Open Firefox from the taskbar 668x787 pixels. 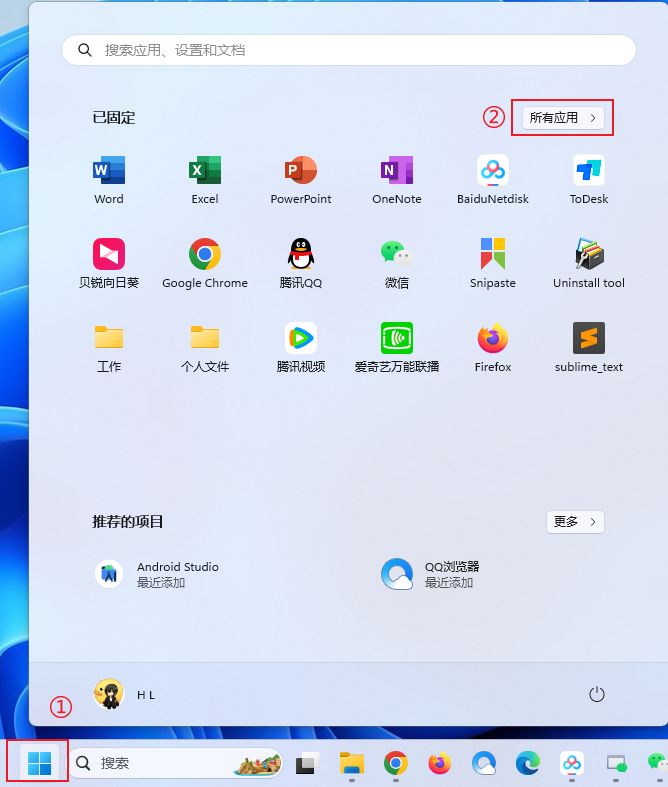pyautogui.click(x=440, y=763)
